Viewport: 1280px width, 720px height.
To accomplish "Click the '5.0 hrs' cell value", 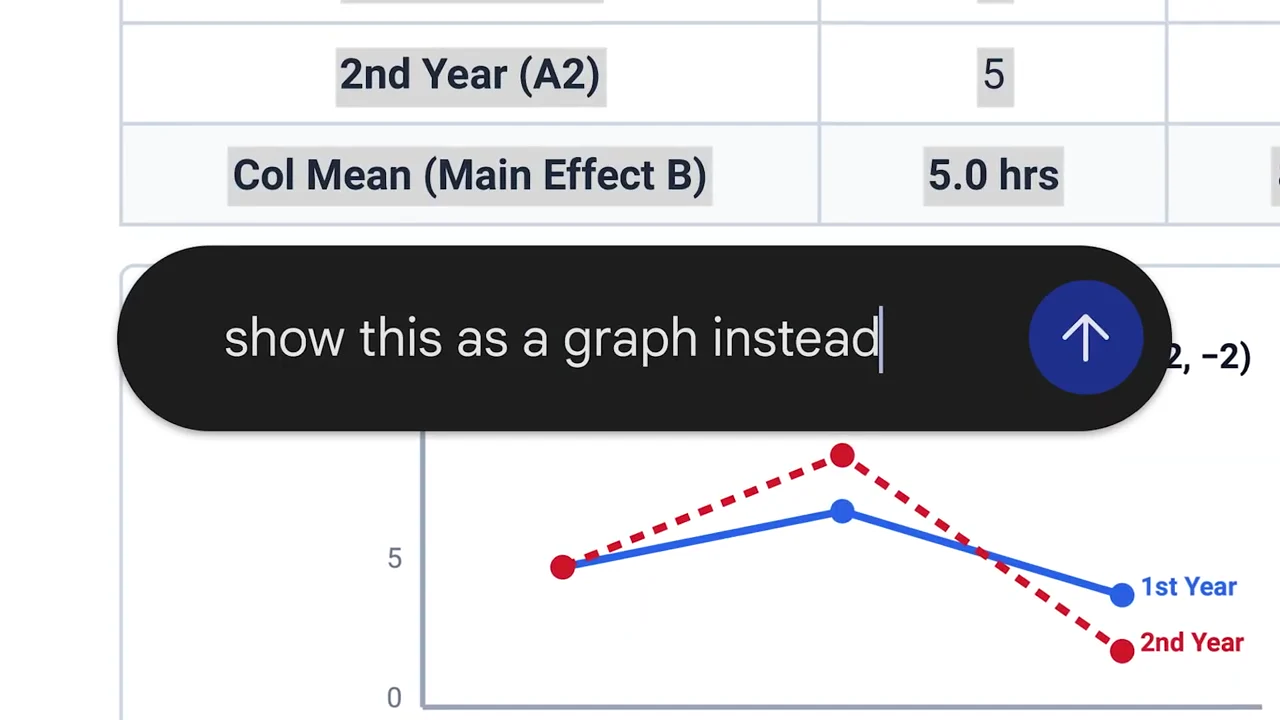I will click(x=993, y=175).
